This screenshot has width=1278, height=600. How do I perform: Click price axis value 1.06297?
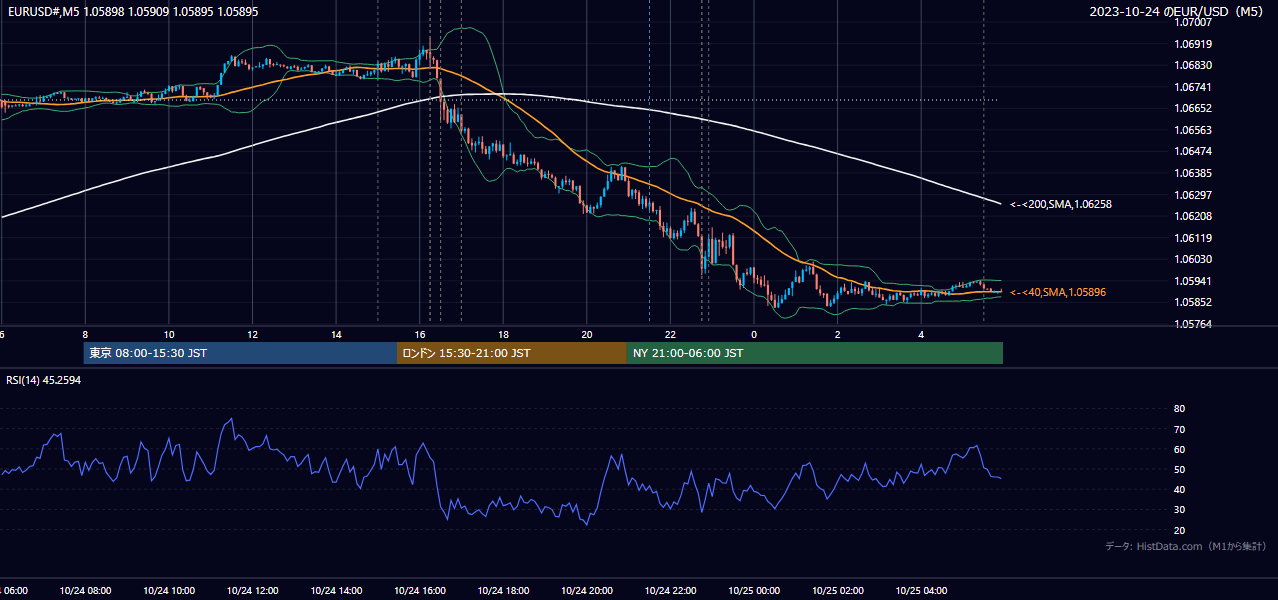(x=1194, y=195)
